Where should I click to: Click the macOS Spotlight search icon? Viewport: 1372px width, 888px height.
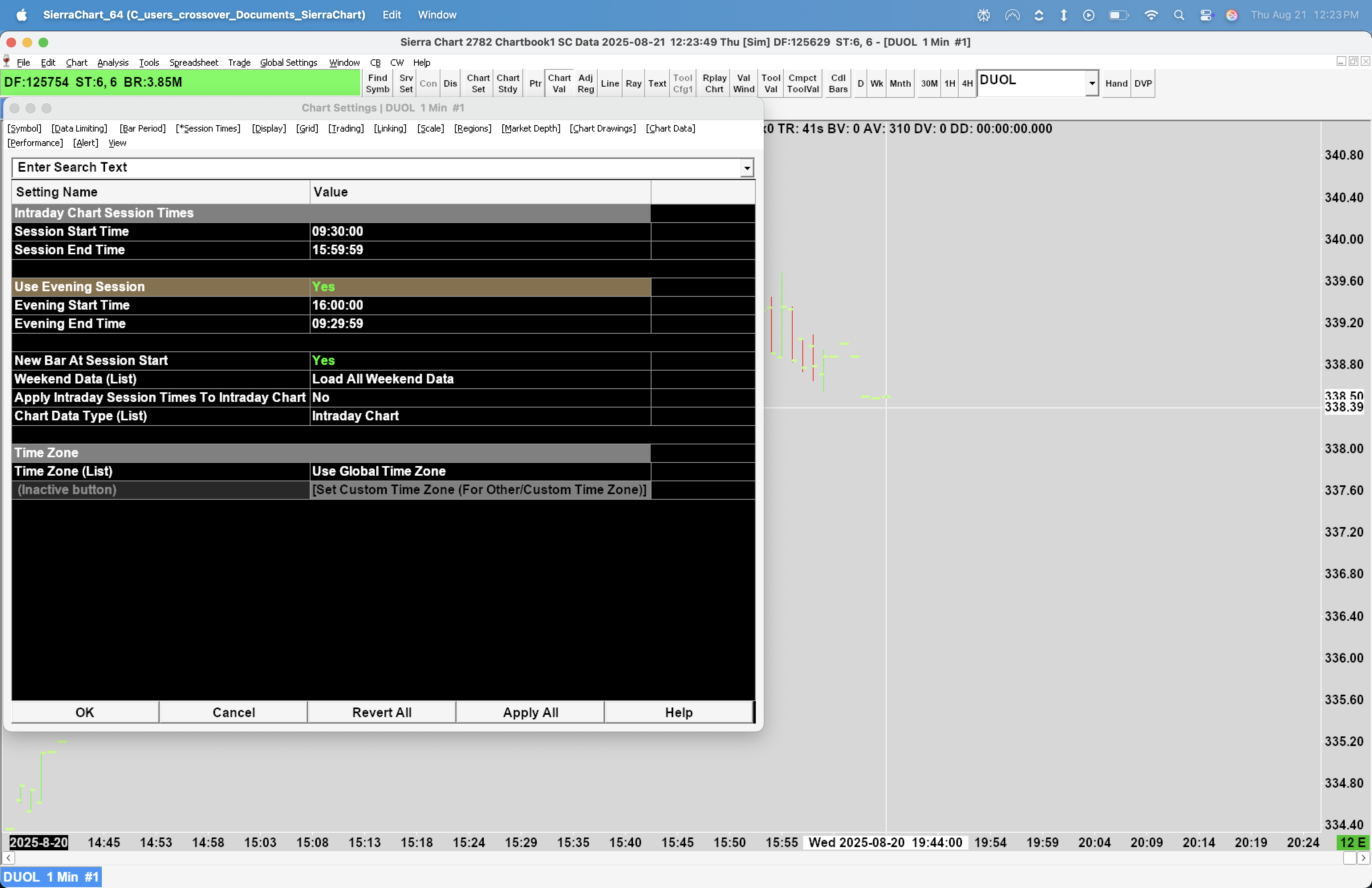(x=1178, y=15)
